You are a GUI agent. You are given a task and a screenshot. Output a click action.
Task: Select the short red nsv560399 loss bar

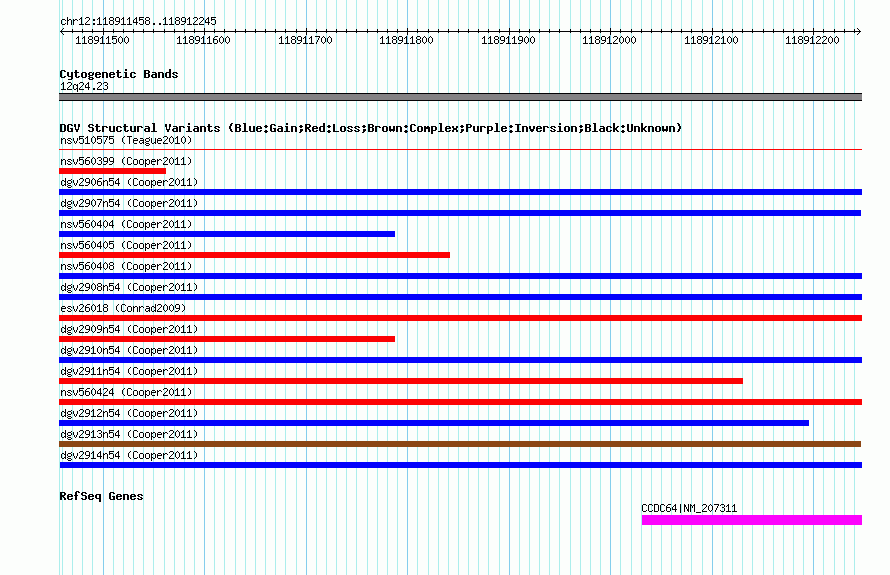pyautogui.click(x=112, y=171)
